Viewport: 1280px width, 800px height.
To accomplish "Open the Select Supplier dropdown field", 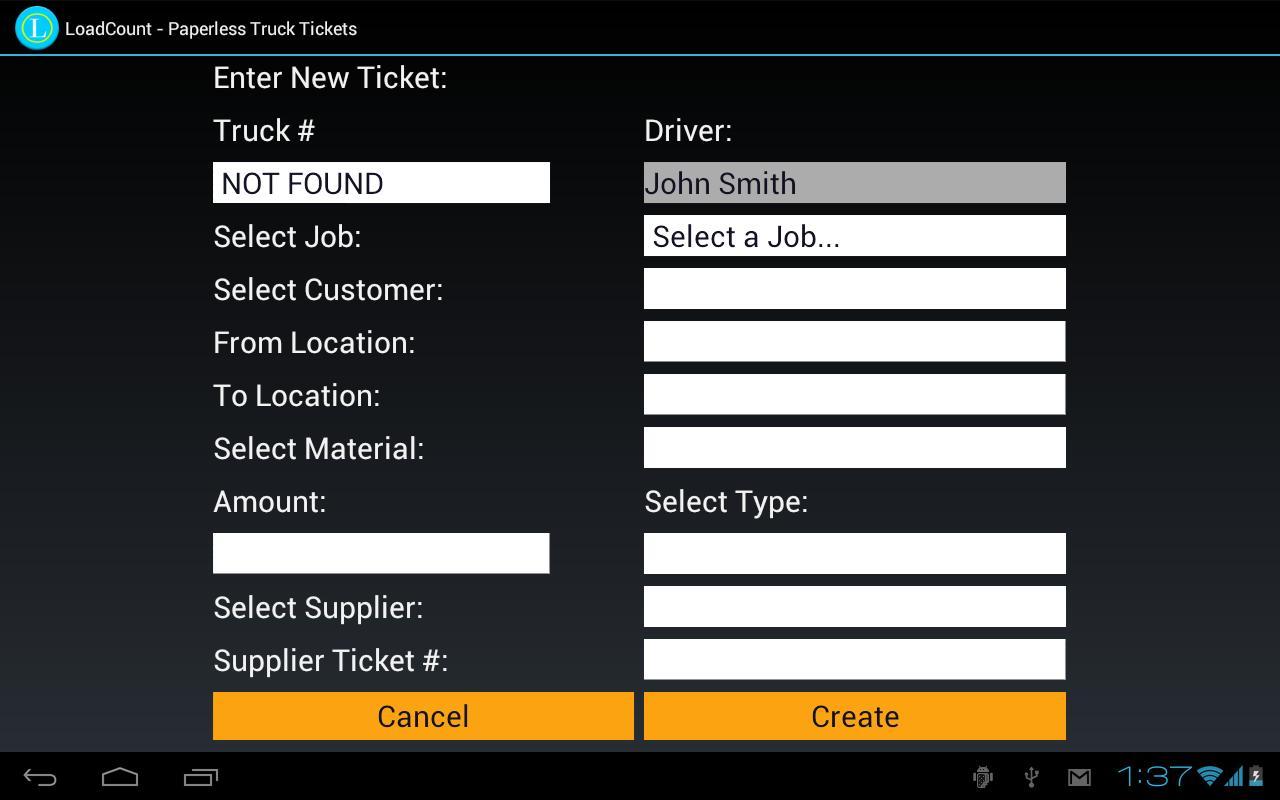I will 855,606.
